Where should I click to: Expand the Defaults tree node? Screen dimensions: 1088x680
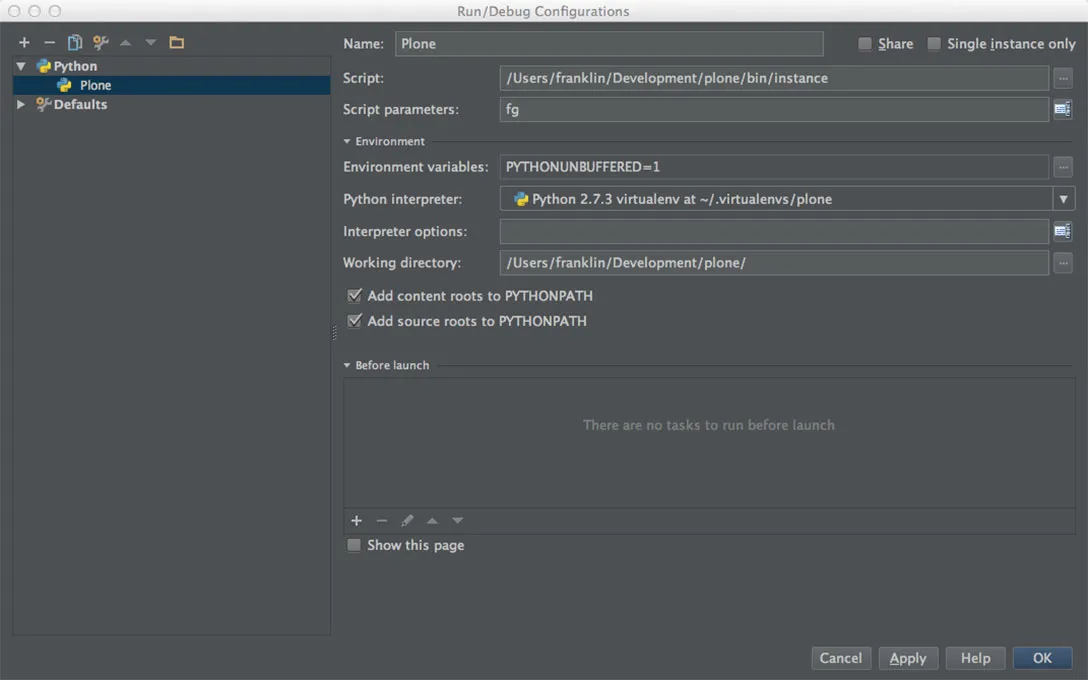[x=20, y=104]
